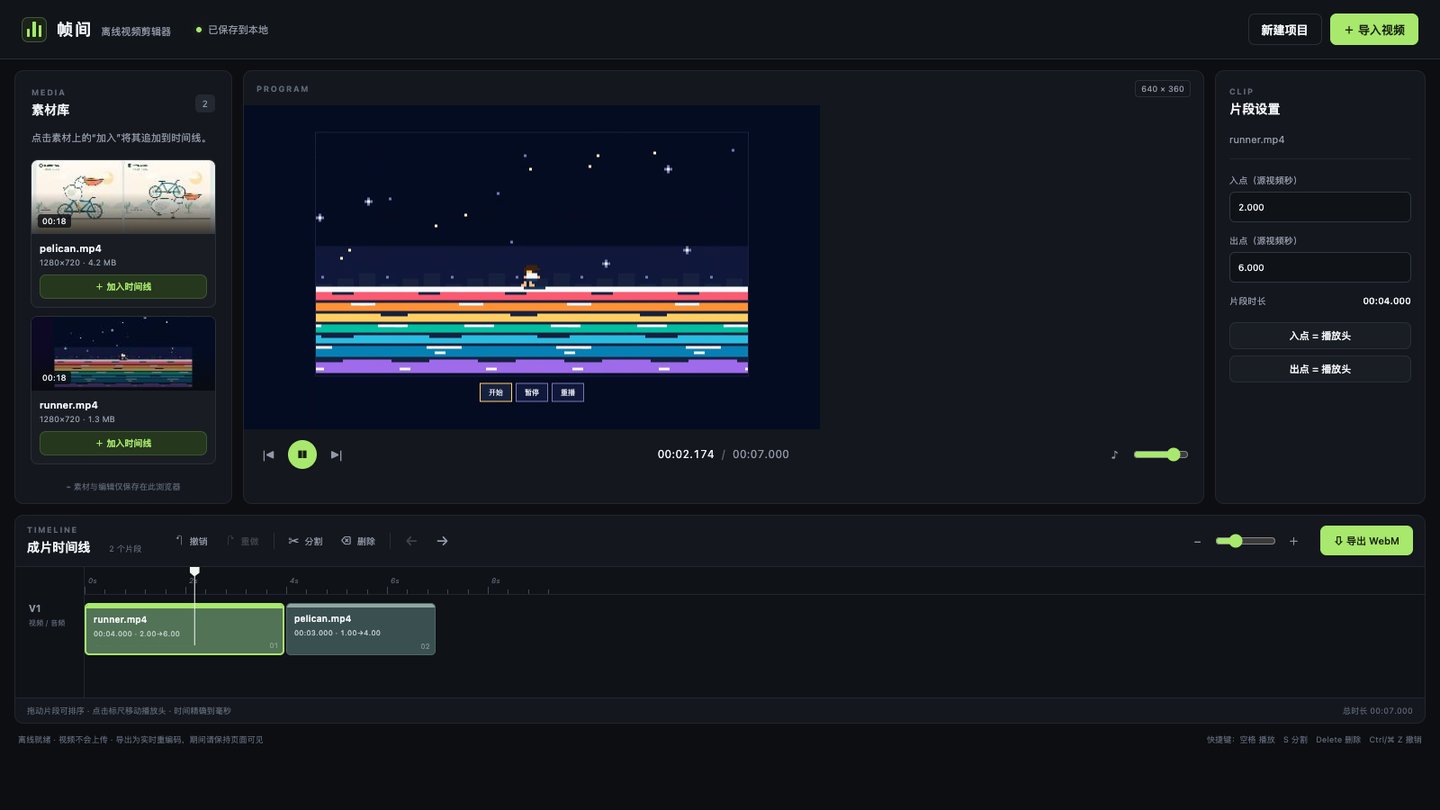This screenshot has height=810, width=1440.
Task: Move the clip right with the right arrow
Action: (x=442, y=541)
